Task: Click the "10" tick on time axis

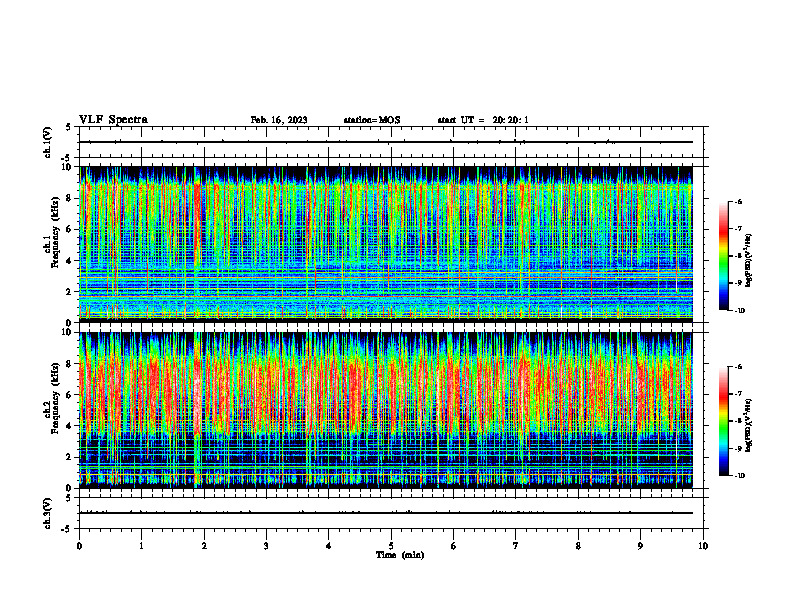Action: [x=703, y=546]
